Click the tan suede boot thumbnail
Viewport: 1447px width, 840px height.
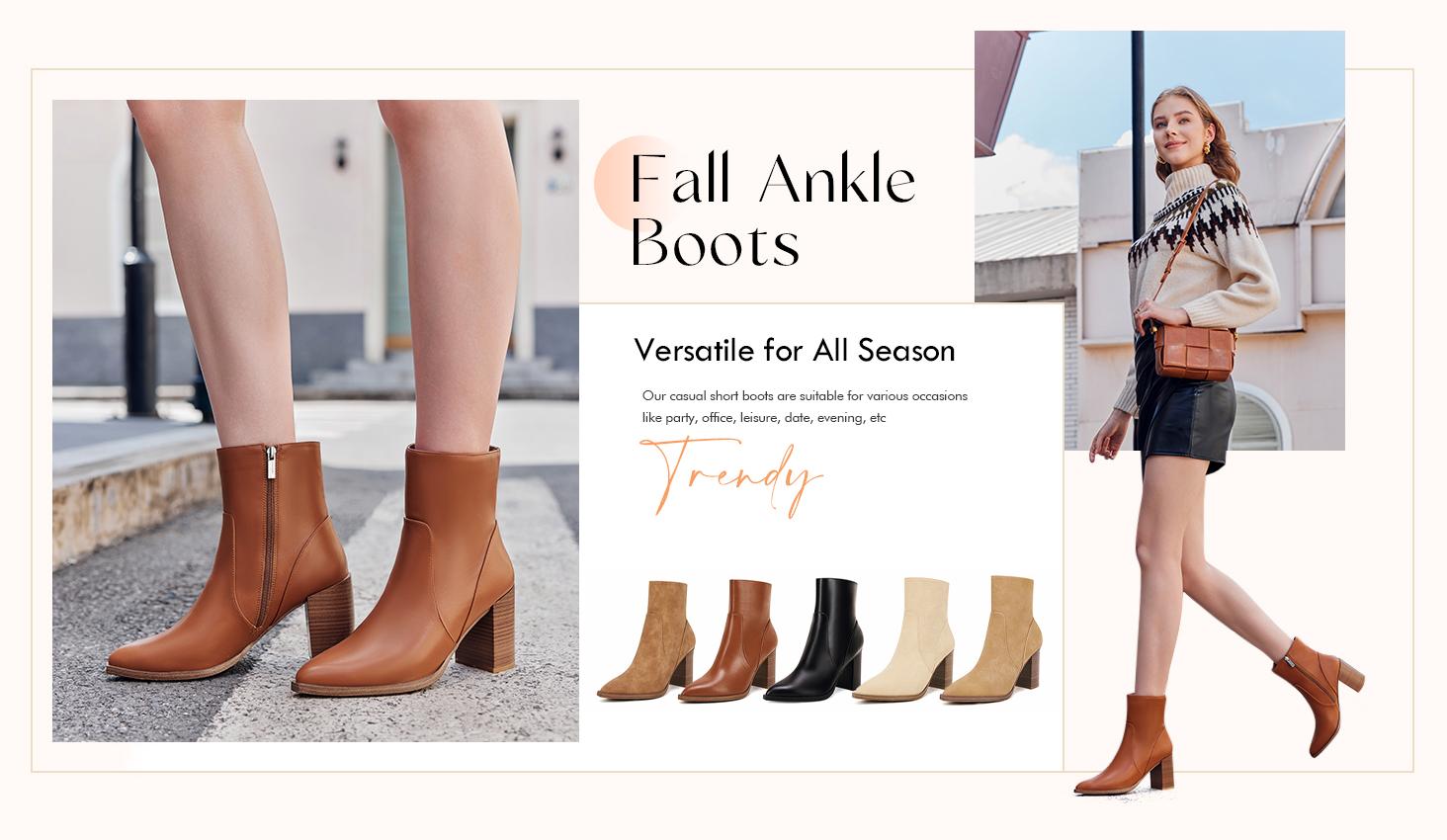[647, 640]
